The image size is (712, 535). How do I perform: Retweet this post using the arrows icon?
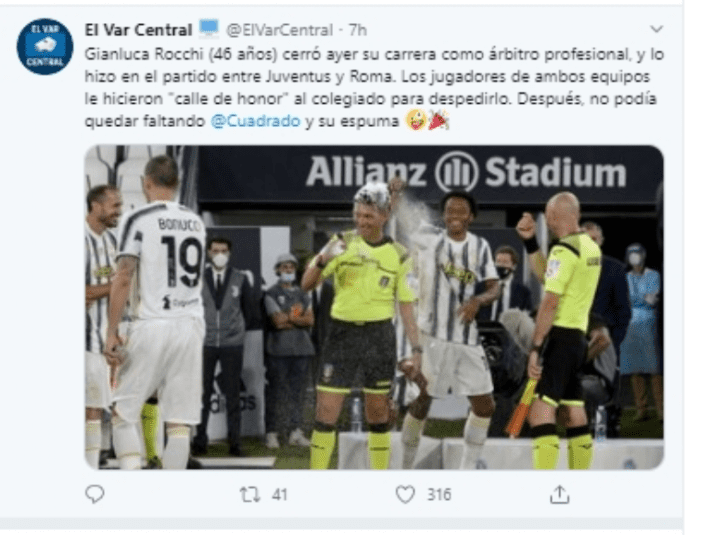pyautogui.click(x=250, y=494)
